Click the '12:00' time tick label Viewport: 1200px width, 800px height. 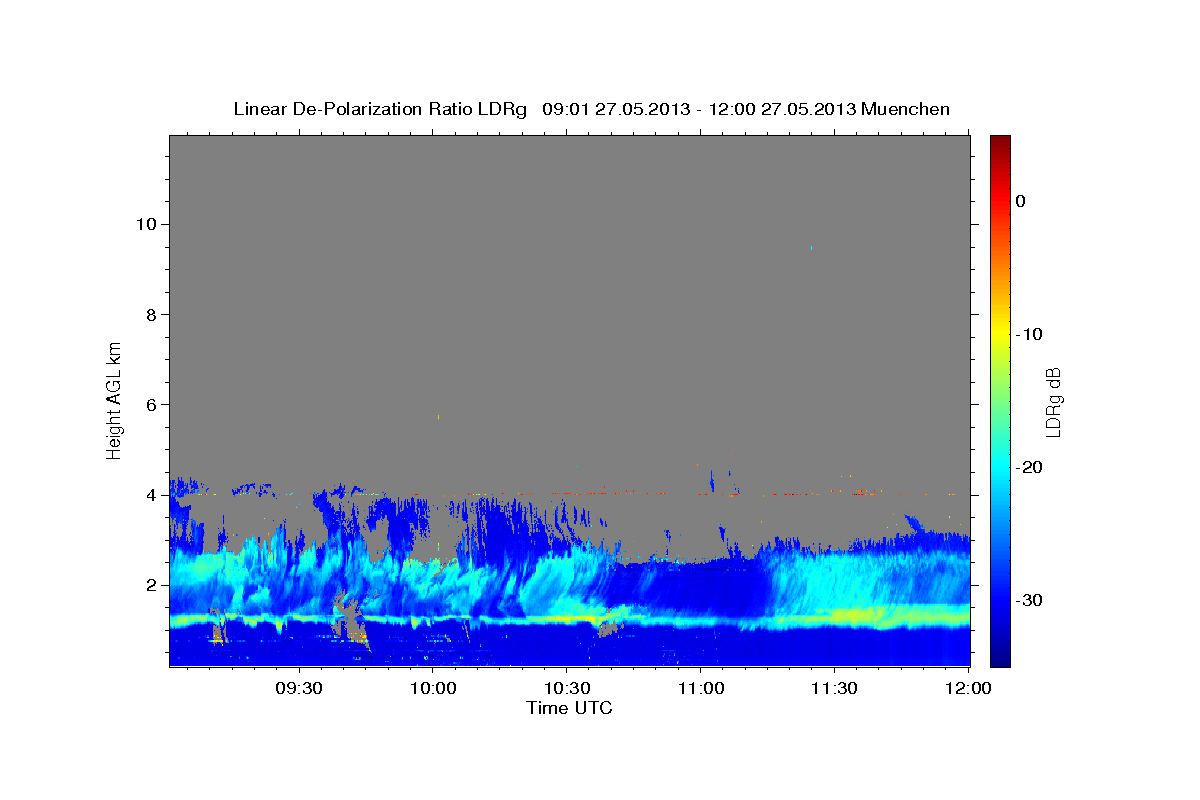tap(967, 689)
